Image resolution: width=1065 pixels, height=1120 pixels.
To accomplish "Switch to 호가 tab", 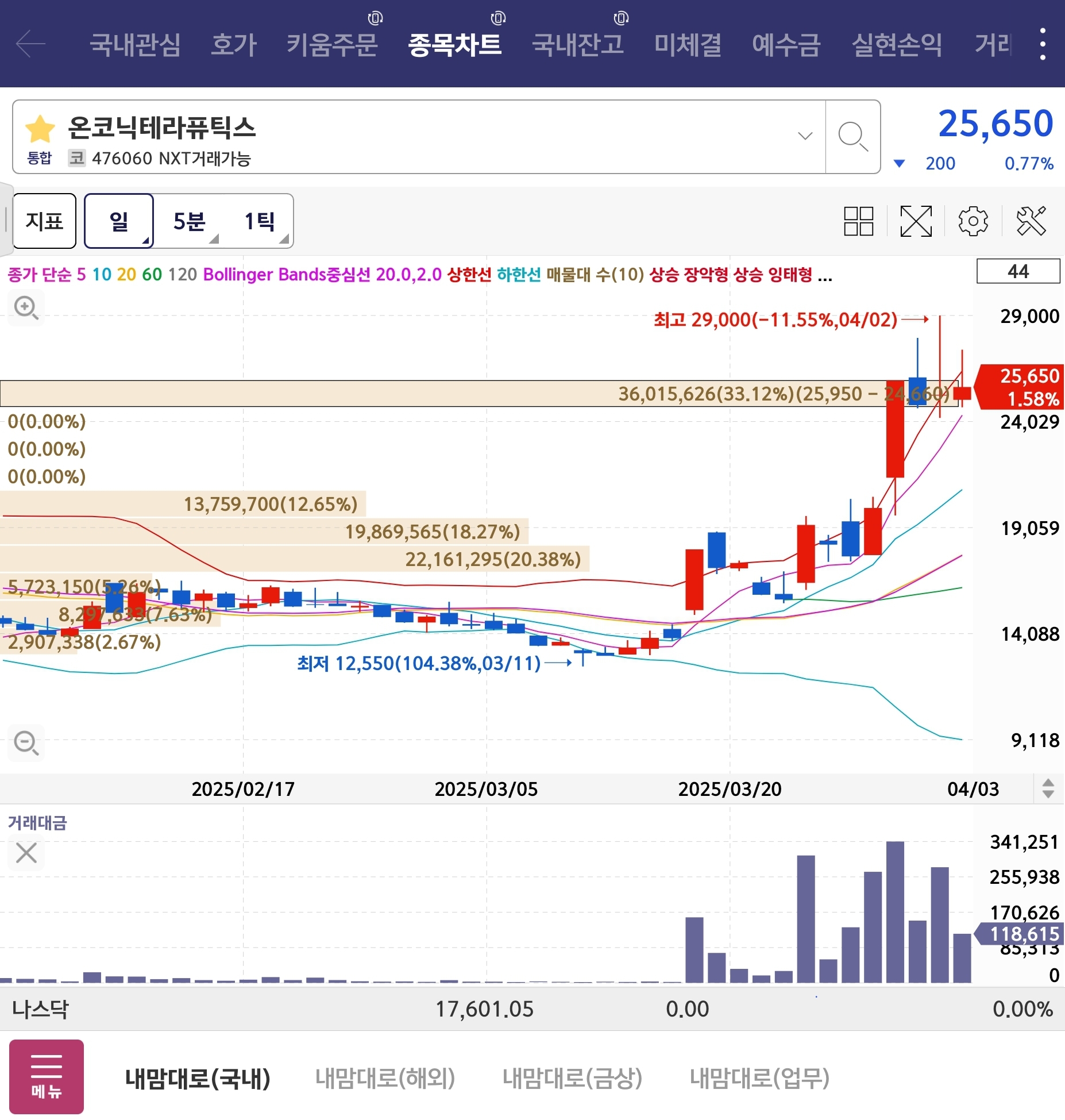I will 234,45.
